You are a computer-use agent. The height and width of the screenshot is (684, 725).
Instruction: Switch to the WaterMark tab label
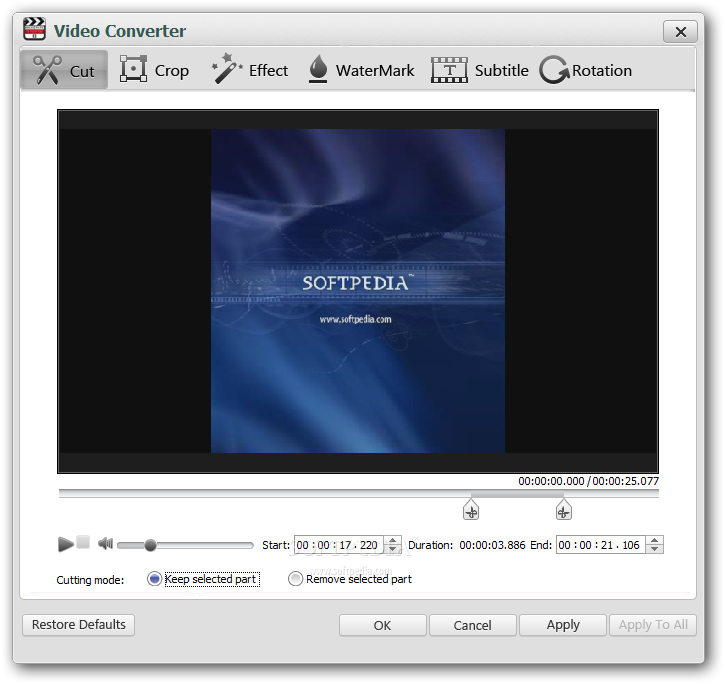(375, 70)
